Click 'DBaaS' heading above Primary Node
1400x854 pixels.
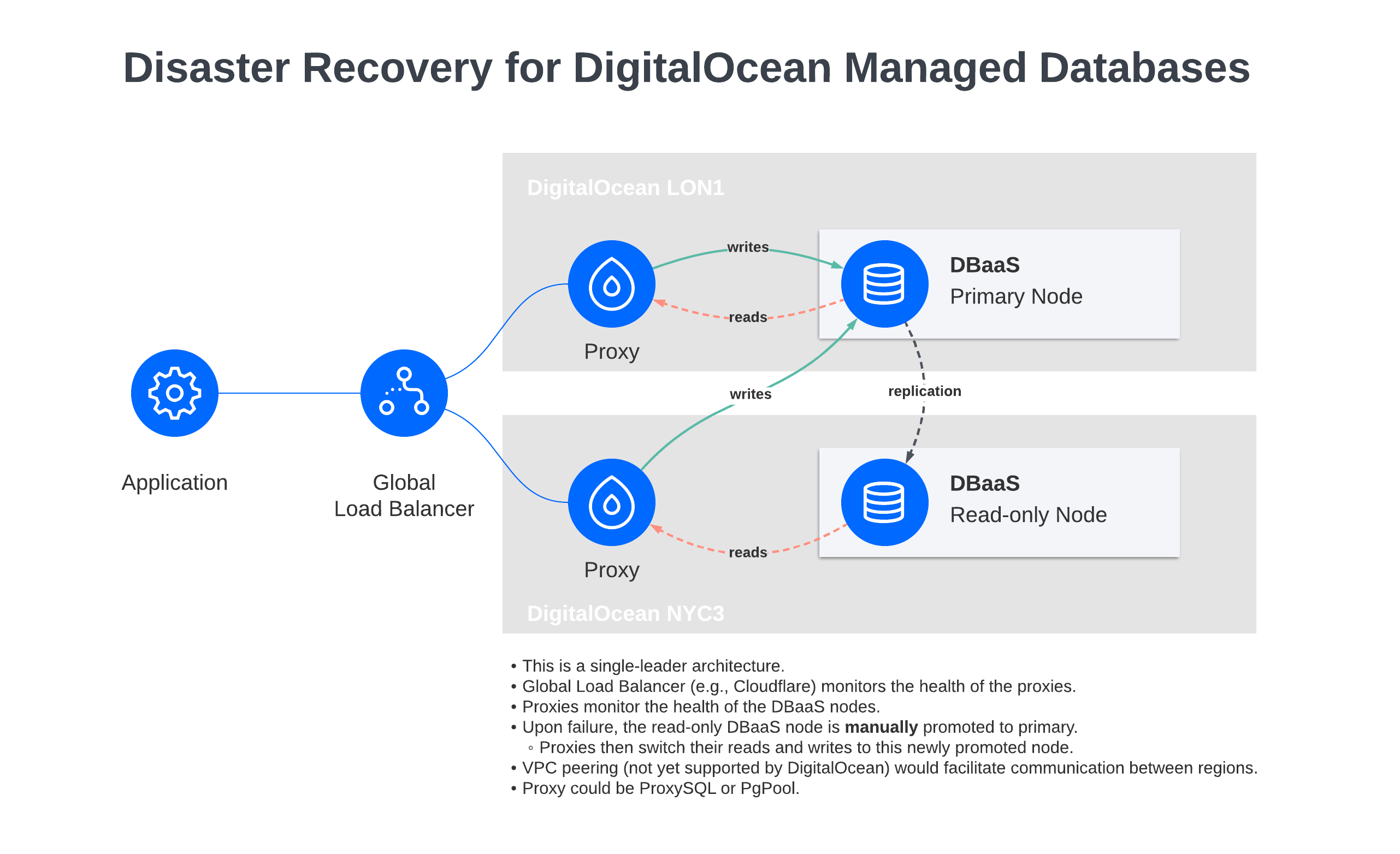[985, 265]
